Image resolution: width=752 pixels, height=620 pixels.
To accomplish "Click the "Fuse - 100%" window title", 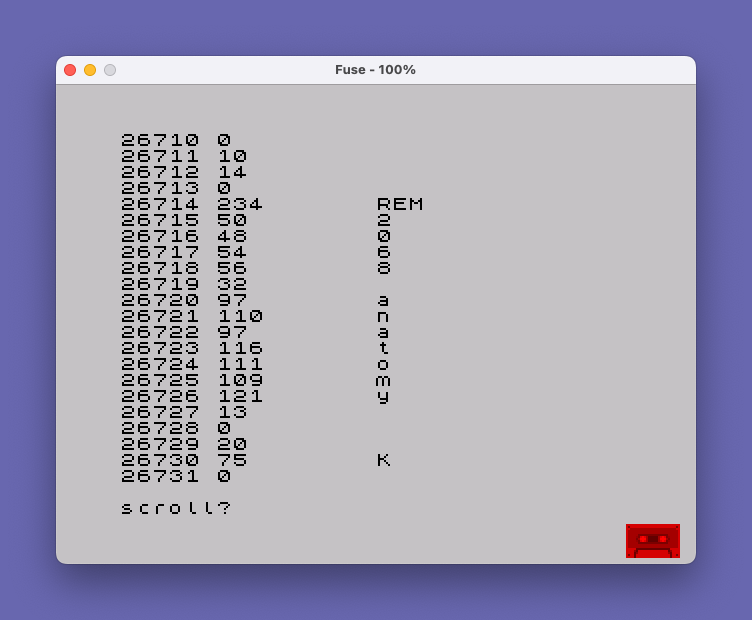I will [375, 70].
